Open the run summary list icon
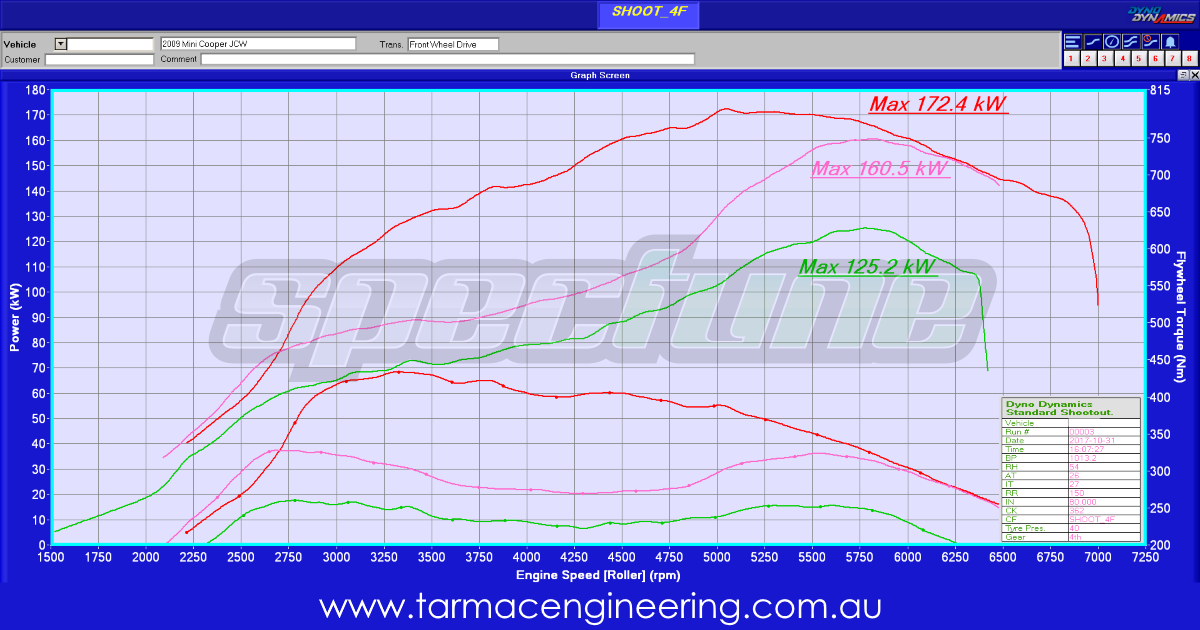Image resolution: width=1200 pixels, height=630 pixels. [x=1072, y=41]
